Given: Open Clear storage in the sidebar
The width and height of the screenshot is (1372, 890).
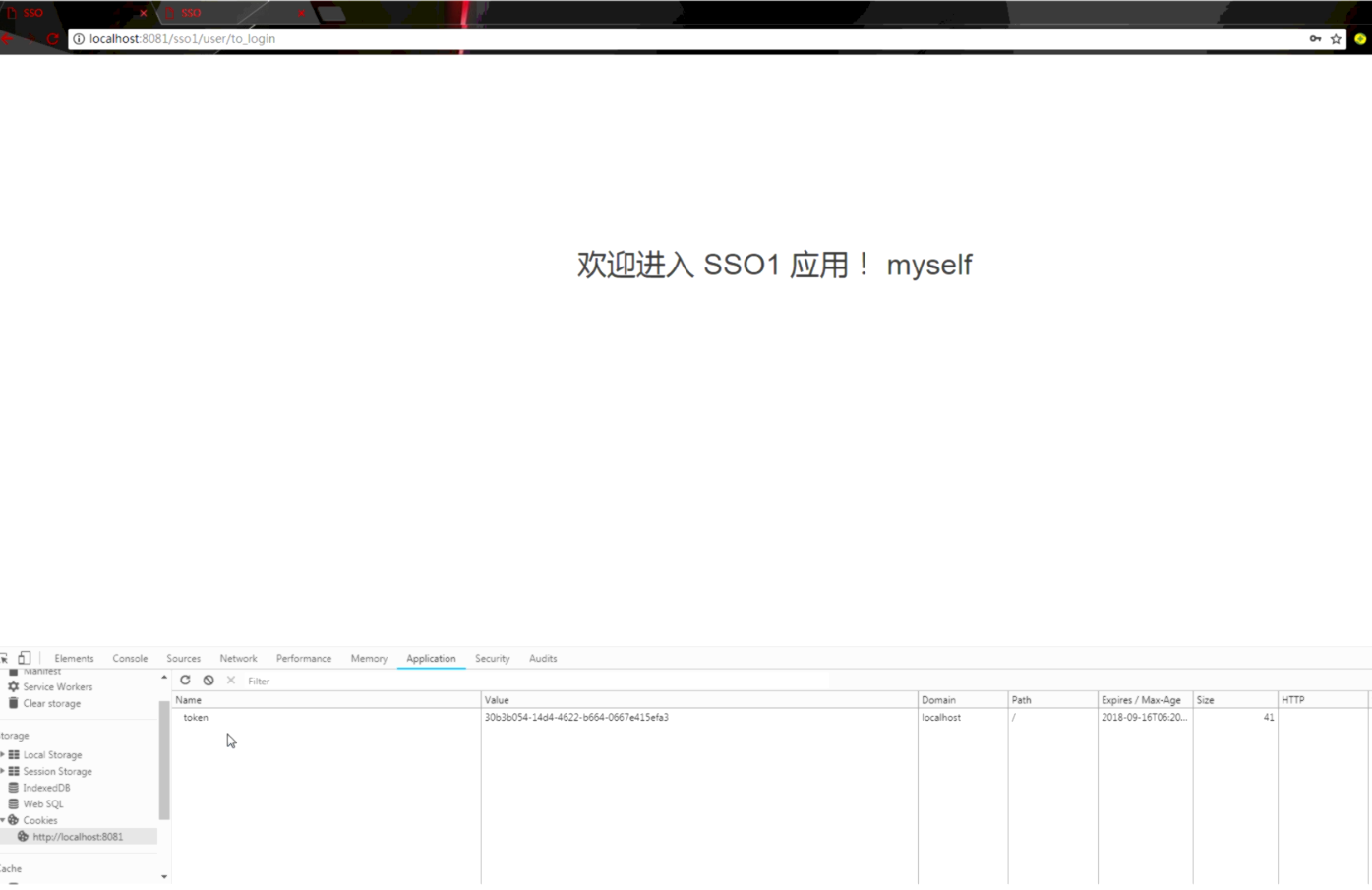Looking at the screenshot, I should [52, 704].
